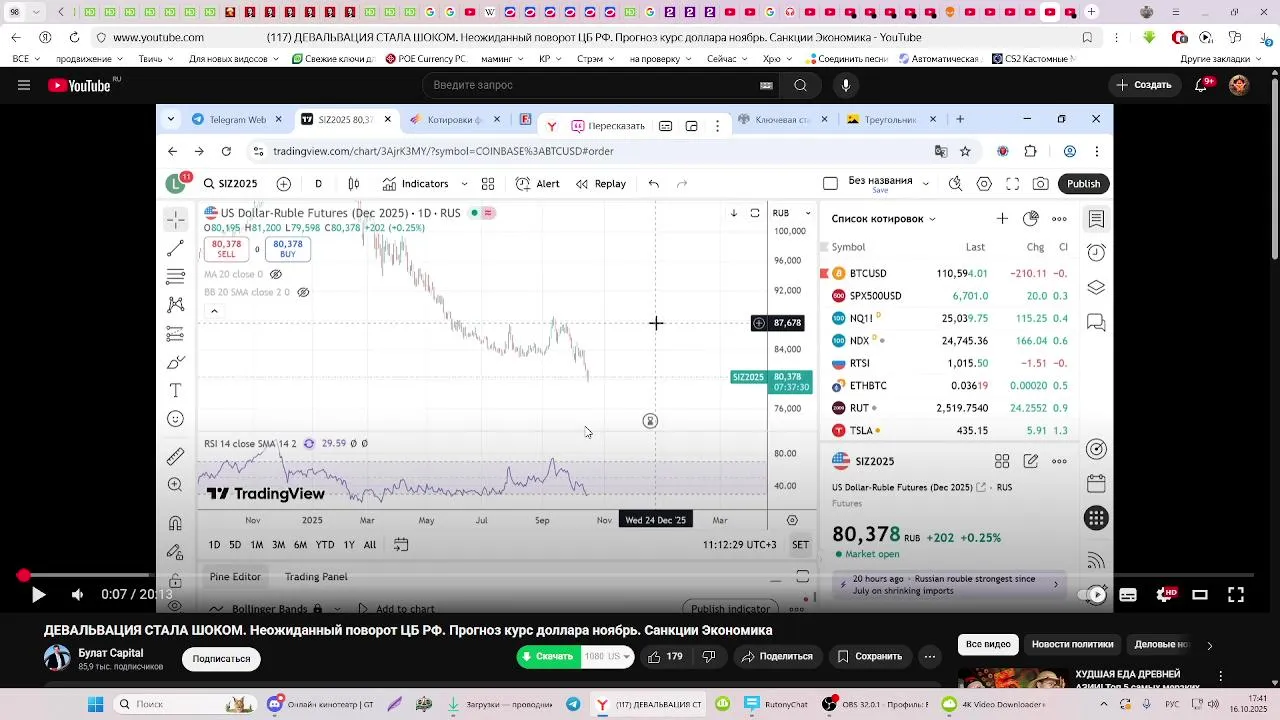Image resolution: width=1280 pixels, height=720 pixels.
Task: Select the ruler measure tool
Action: [176, 456]
